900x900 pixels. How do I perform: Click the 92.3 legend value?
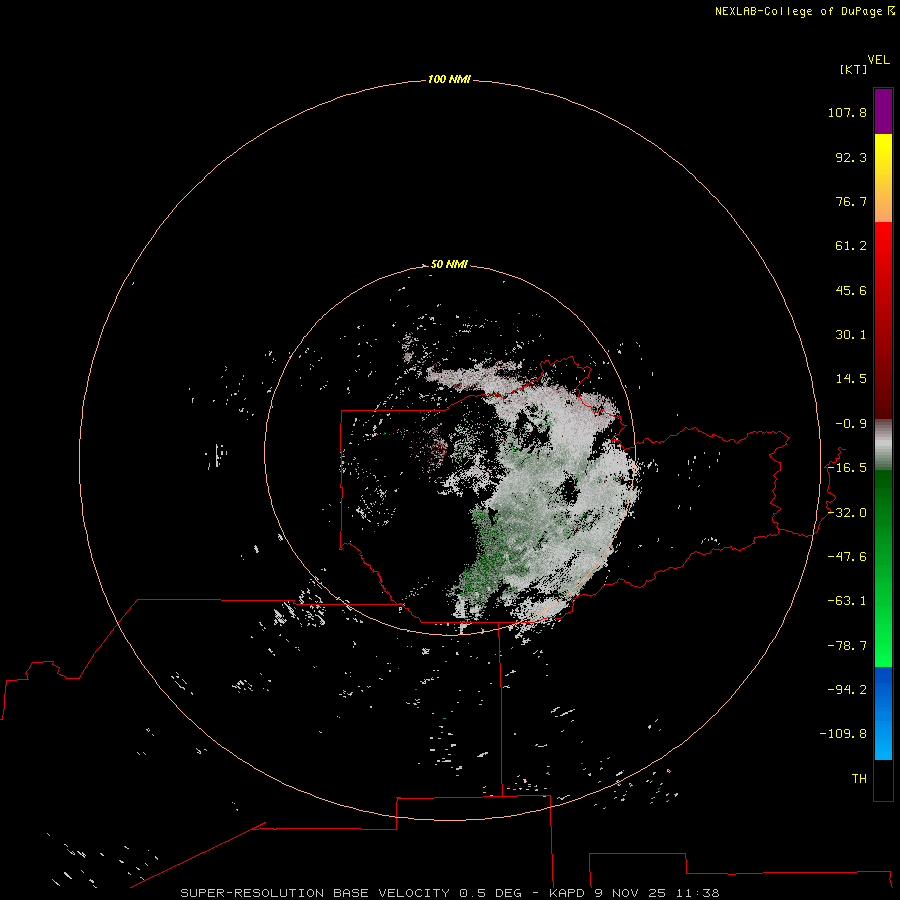(851, 157)
